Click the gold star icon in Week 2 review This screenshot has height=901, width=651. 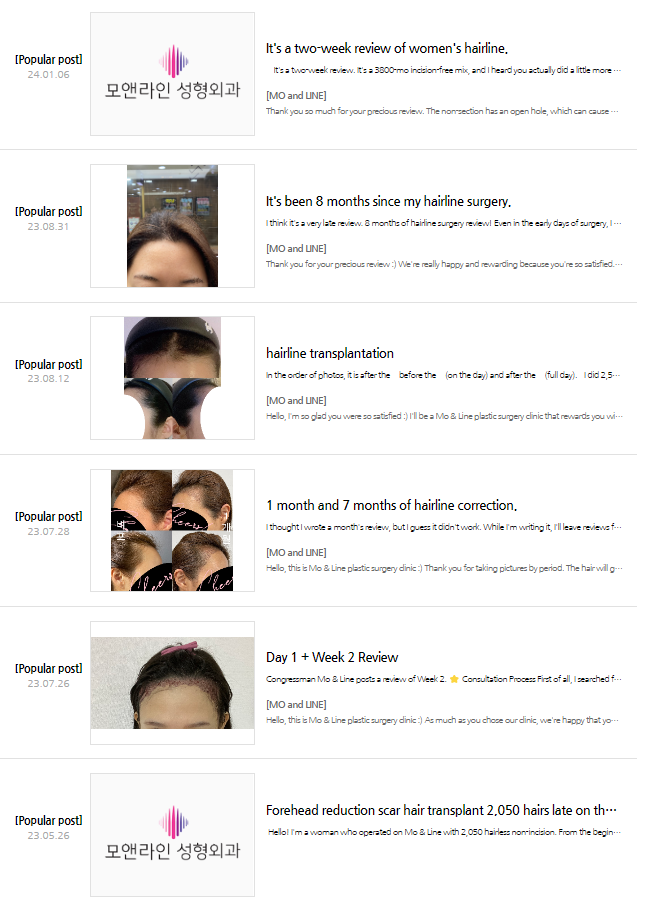click(x=454, y=679)
